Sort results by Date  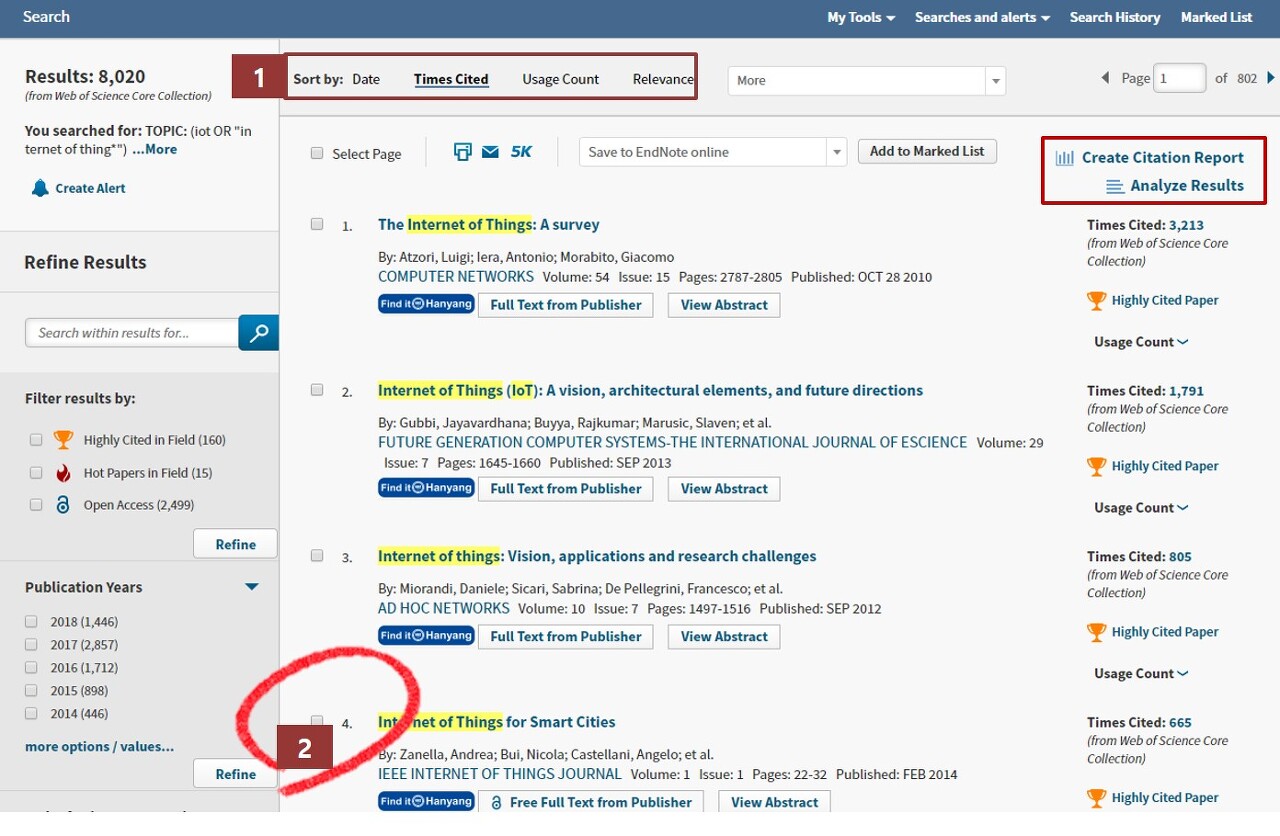tap(366, 79)
